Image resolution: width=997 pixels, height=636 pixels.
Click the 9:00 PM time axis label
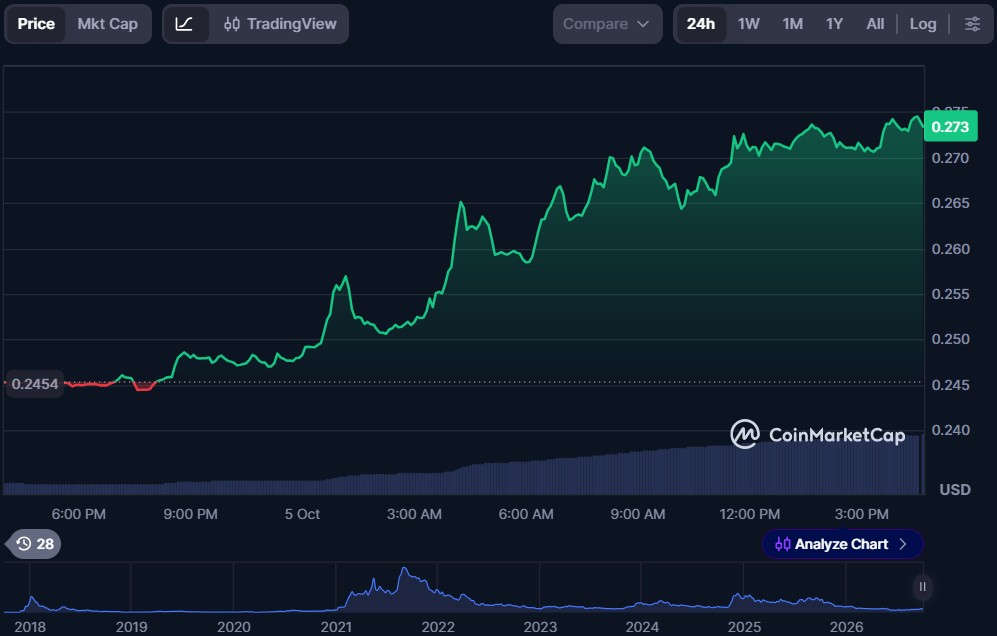pos(190,514)
